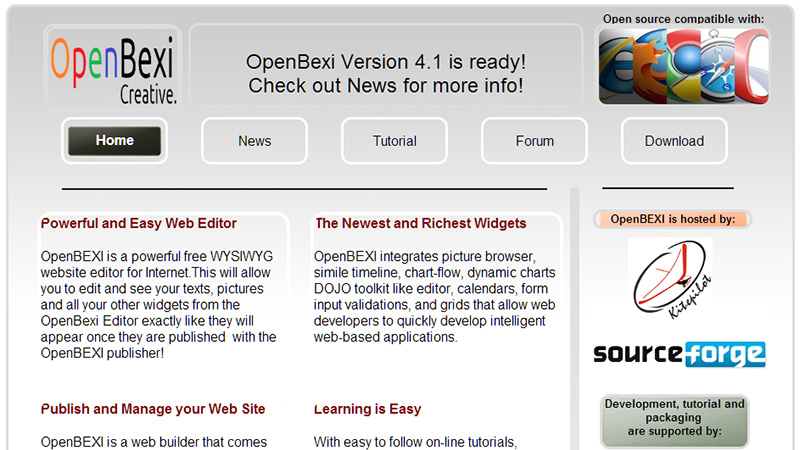This screenshot has width=800, height=450.
Task: Click the paragraph starting 'OpenBEXI integrates picture browser'
Action: (x=434, y=296)
